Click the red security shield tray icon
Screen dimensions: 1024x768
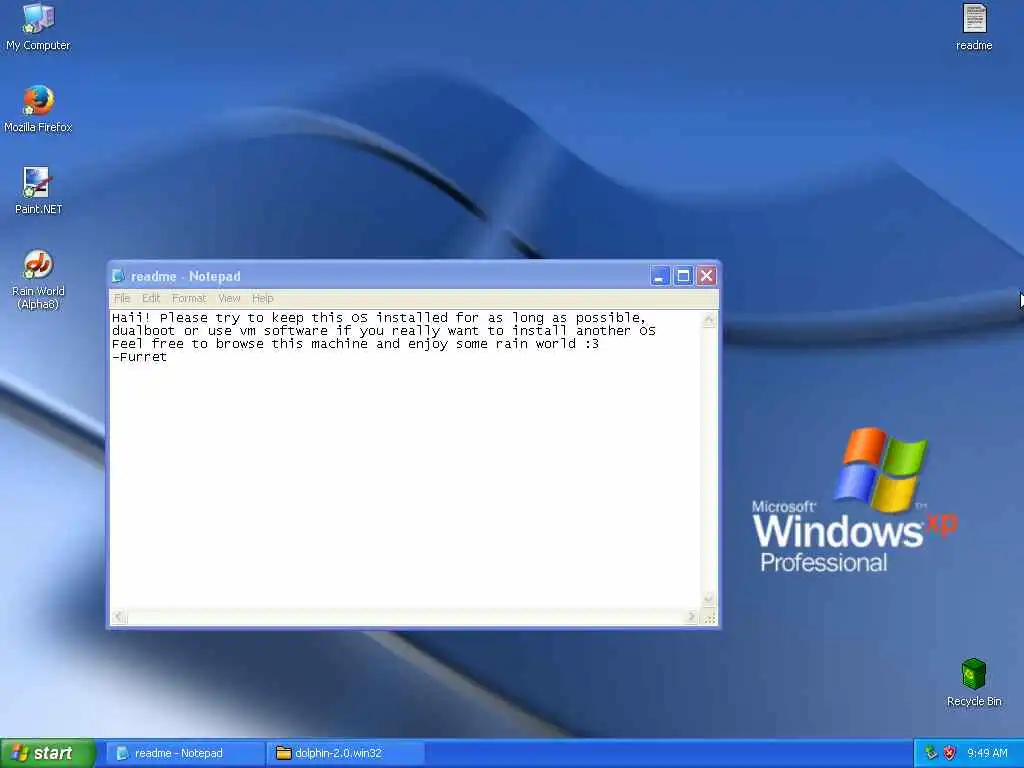[950, 753]
